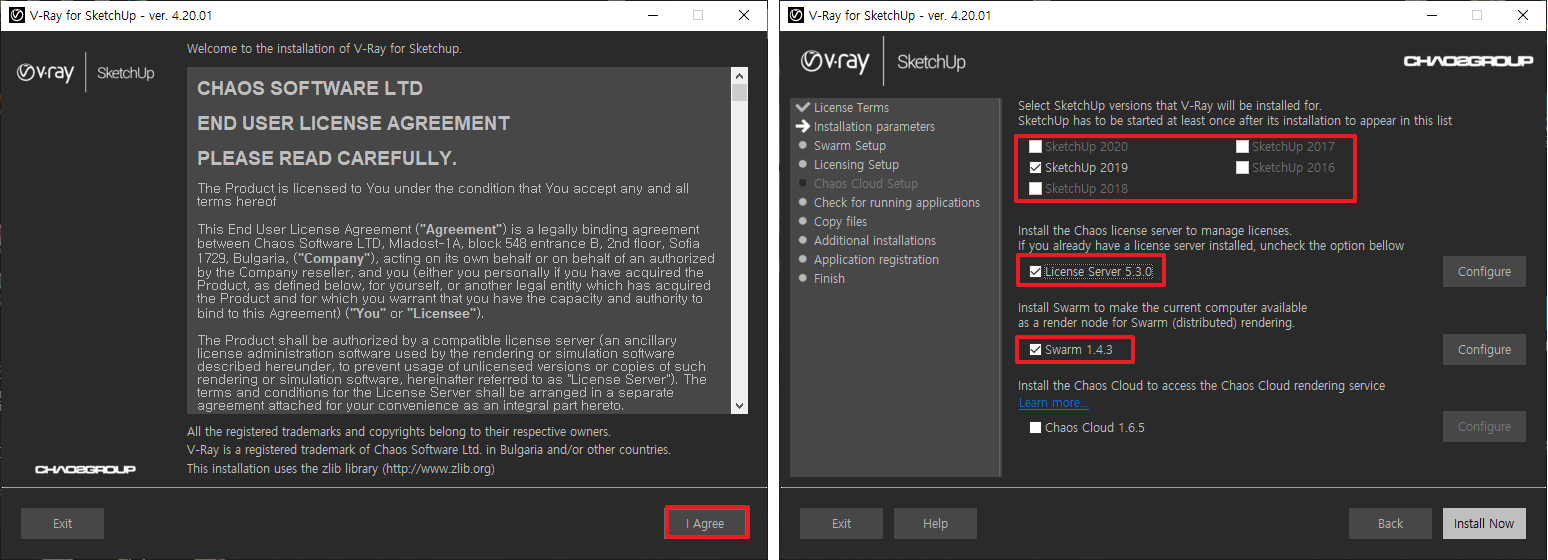Minimize the right V-Ray installer window
Viewport: 1548px width, 560px height.
(1431, 15)
